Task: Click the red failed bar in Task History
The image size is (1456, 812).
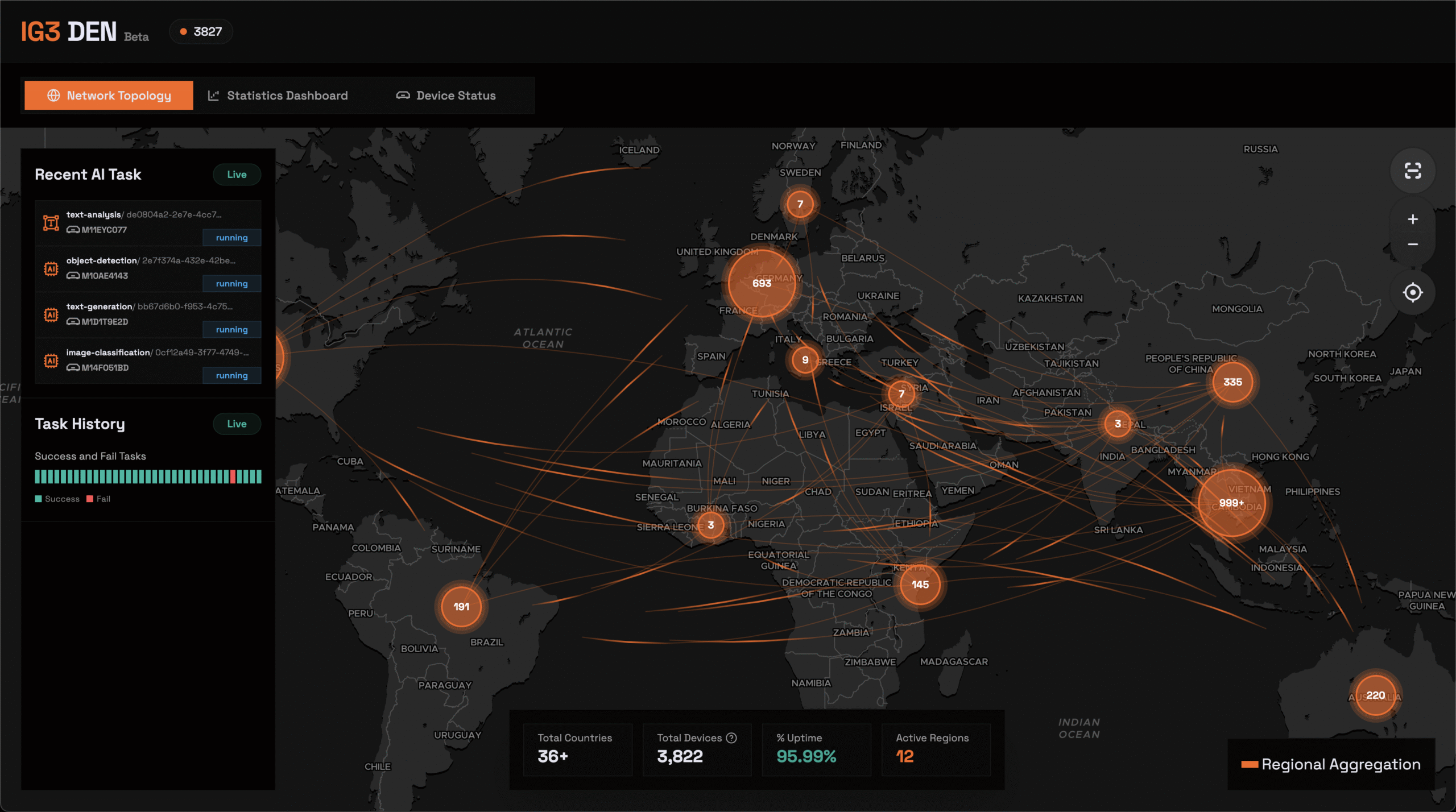Action: 233,477
